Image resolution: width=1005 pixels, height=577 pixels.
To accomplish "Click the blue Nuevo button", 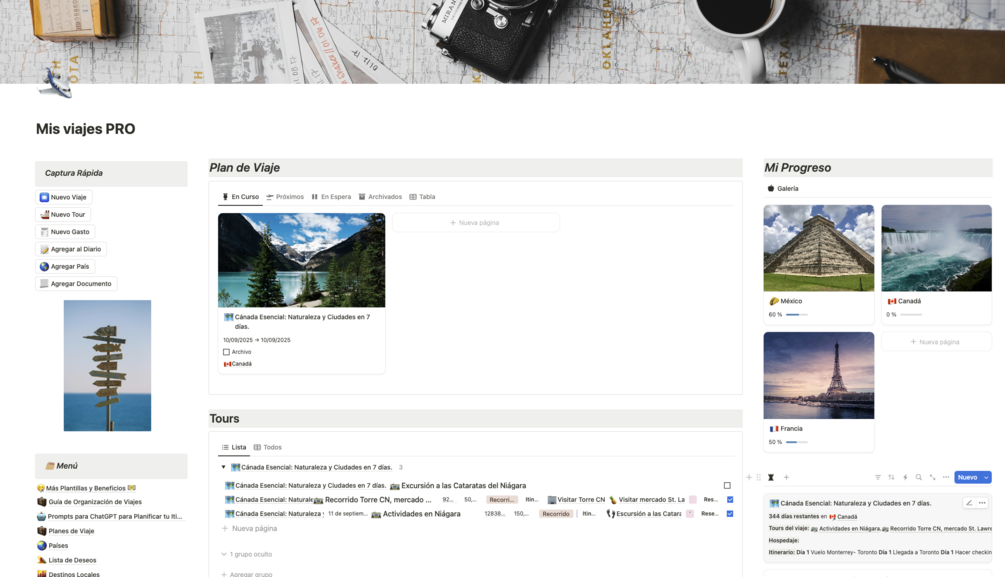I will coord(968,478).
